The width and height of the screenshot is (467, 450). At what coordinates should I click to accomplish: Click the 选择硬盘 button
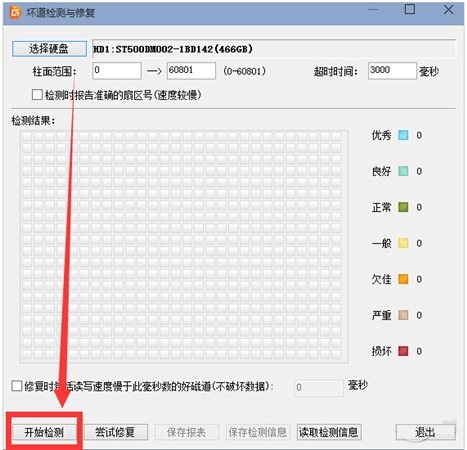tap(49, 49)
